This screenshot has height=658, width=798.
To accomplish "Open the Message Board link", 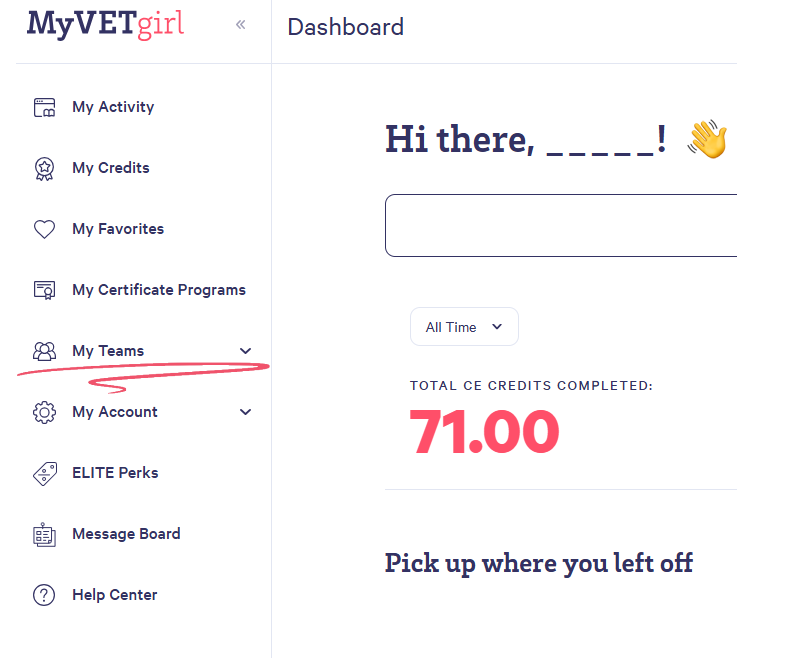I will click(126, 534).
